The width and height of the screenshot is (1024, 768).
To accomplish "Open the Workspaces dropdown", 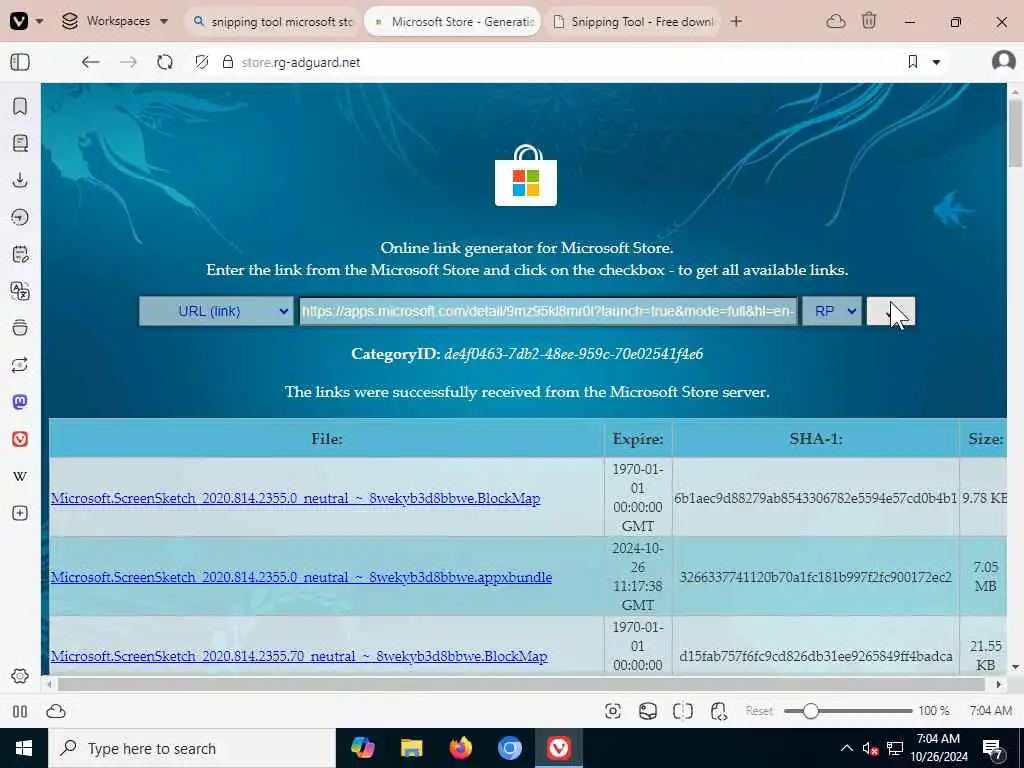I will pos(115,21).
